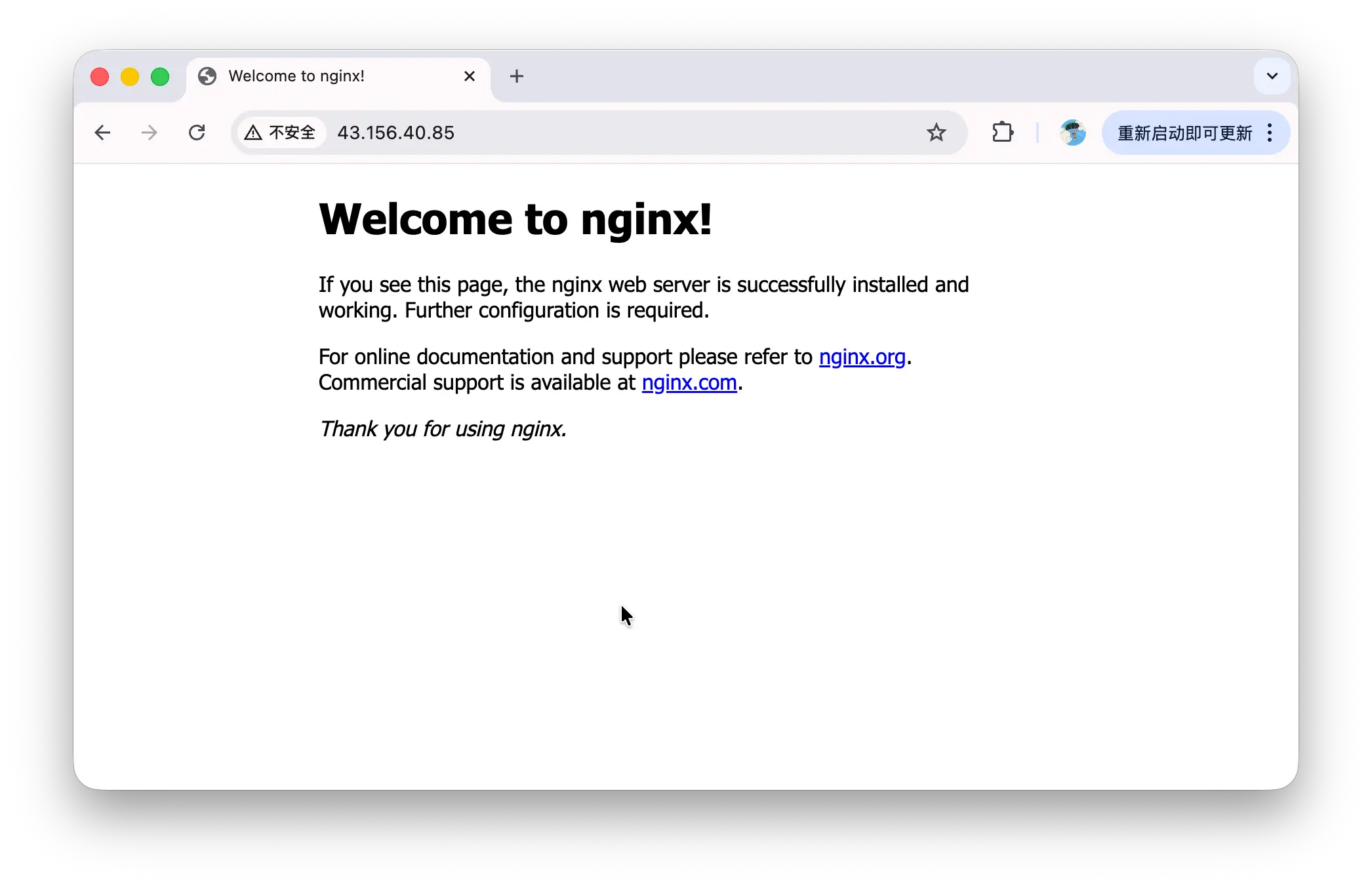Image resolution: width=1372 pixels, height=887 pixels.
Task: Open the extensions puzzle icon
Action: pos(1003,133)
